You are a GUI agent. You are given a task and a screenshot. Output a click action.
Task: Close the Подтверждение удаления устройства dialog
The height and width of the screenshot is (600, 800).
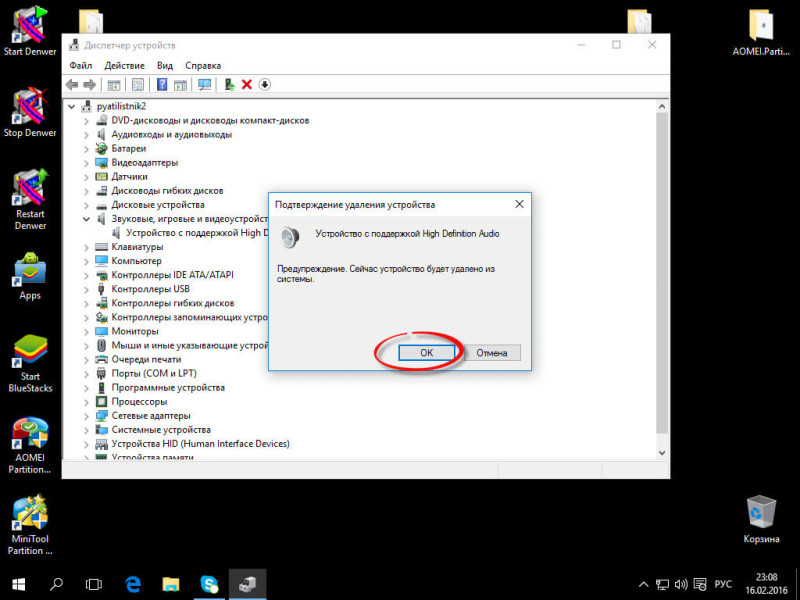(x=519, y=204)
